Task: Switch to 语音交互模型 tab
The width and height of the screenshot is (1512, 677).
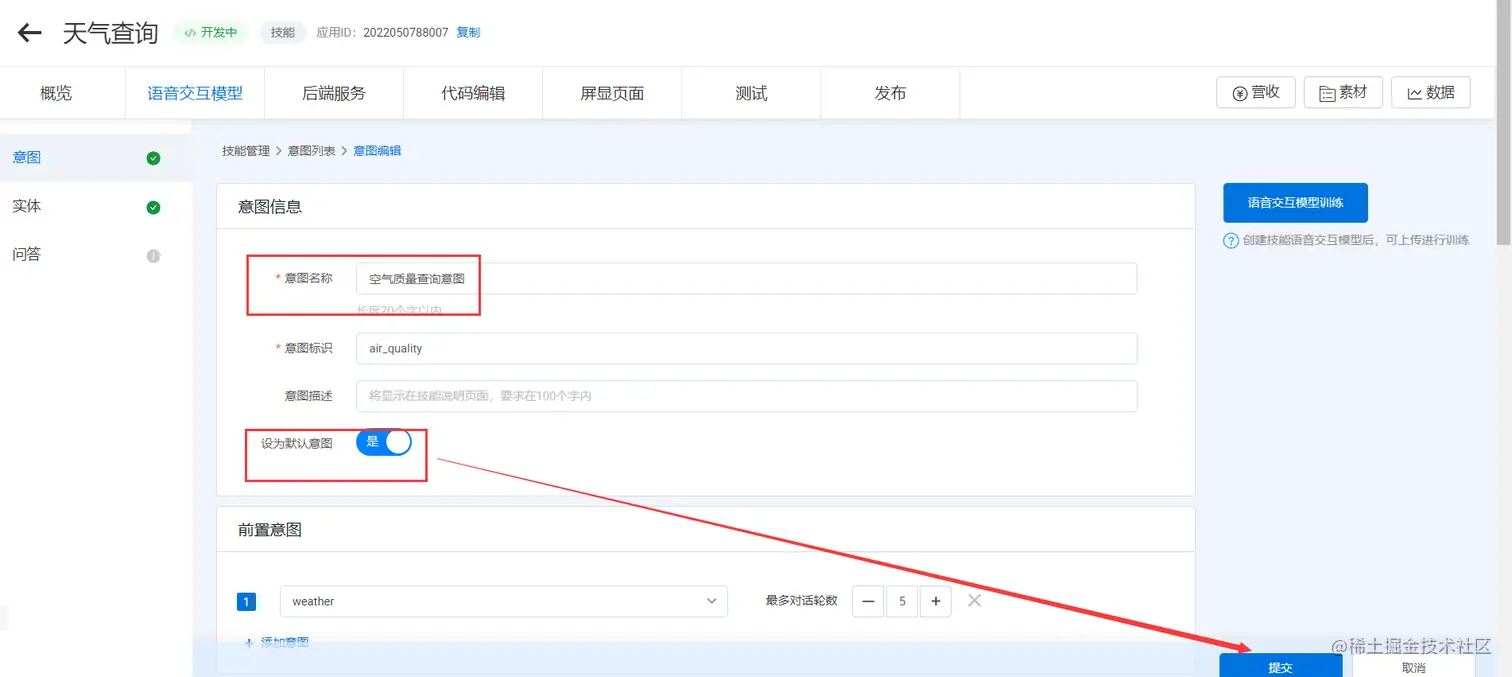Action: pos(195,93)
